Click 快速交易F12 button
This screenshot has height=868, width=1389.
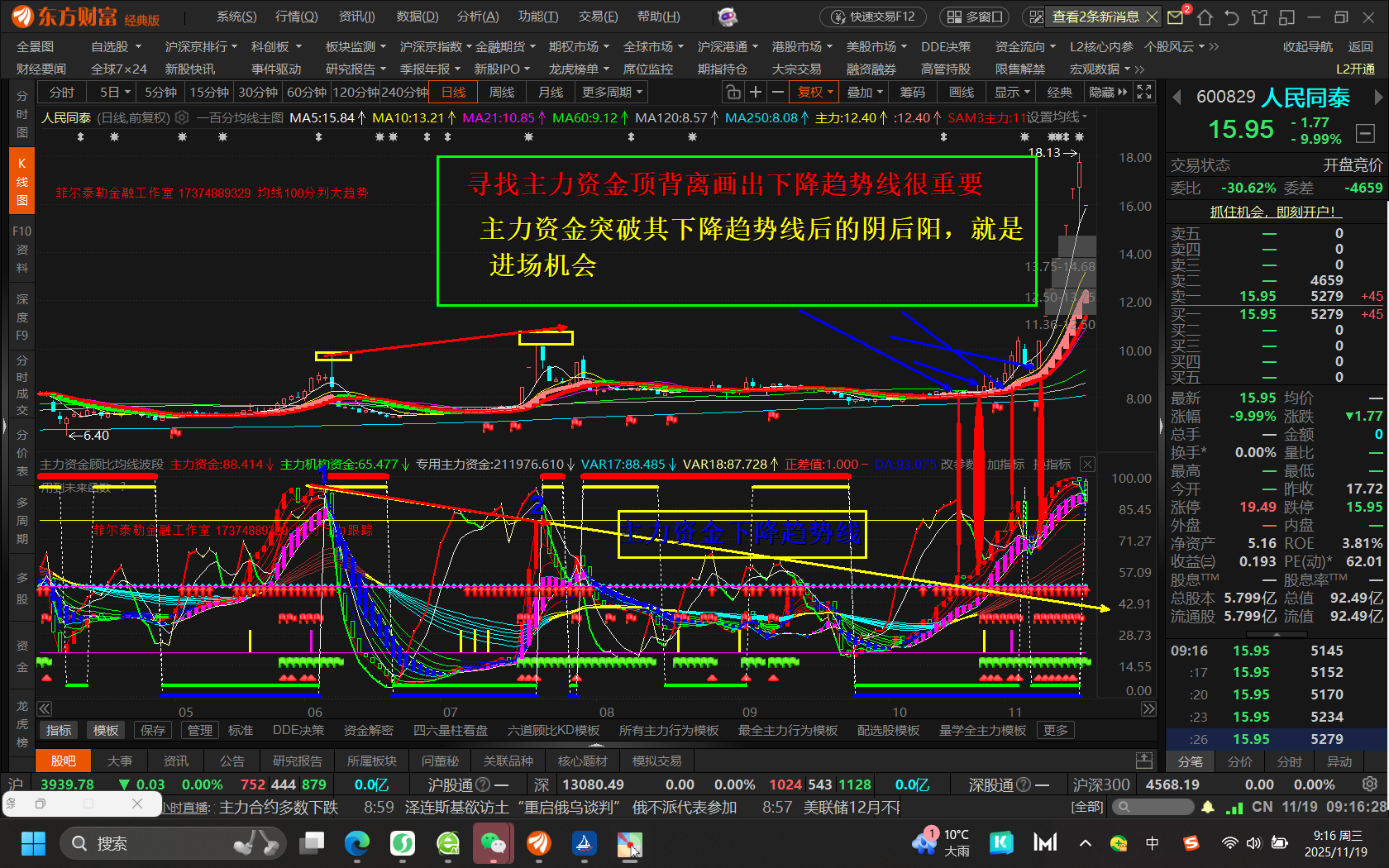(875, 17)
